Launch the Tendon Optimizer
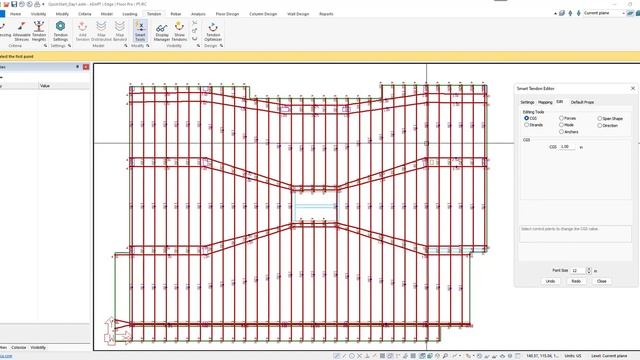The image size is (640, 360). click(213, 31)
